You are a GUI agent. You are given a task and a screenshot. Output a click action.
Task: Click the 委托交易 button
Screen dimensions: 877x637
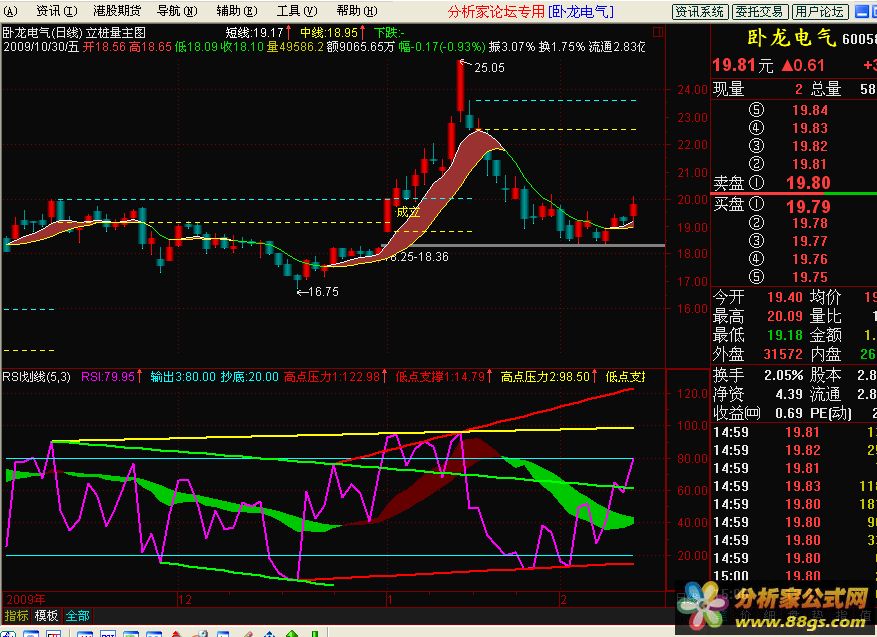[x=760, y=11]
